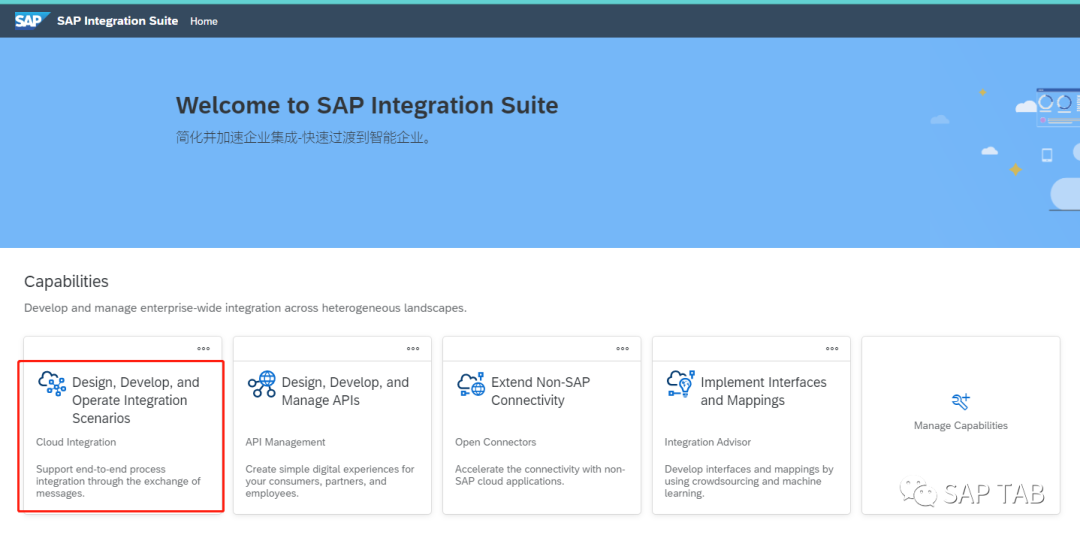Click the Manage Capabilities wrench icon
The image size is (1080, 538).
pos(961,401)
